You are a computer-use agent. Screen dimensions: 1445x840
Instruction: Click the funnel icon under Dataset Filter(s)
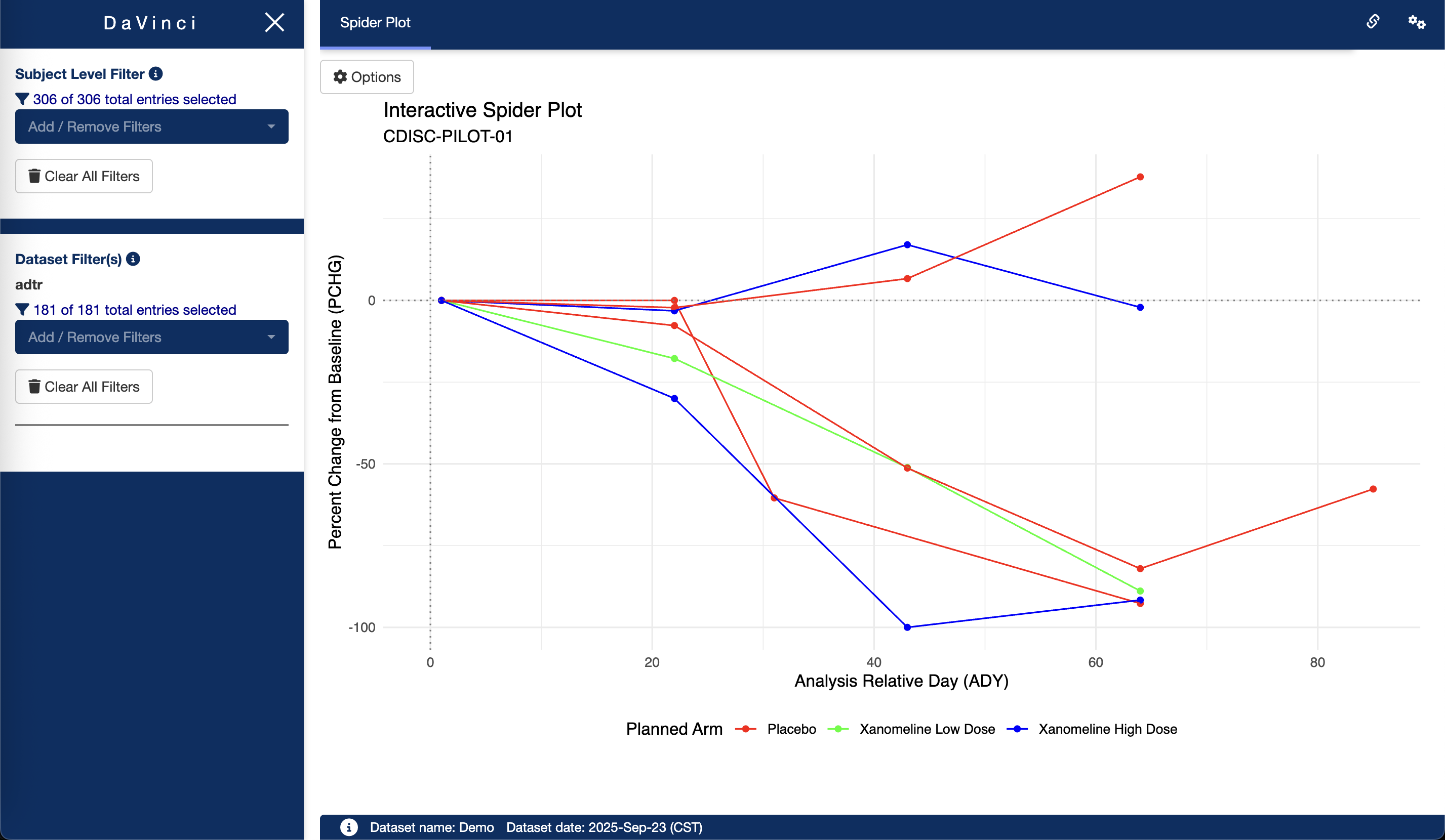coord(22,309)
